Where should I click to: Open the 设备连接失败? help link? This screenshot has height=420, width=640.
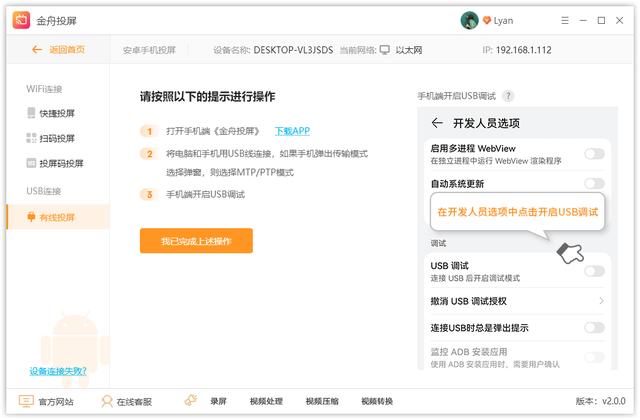pyautogui.click(x=58, y=371)
